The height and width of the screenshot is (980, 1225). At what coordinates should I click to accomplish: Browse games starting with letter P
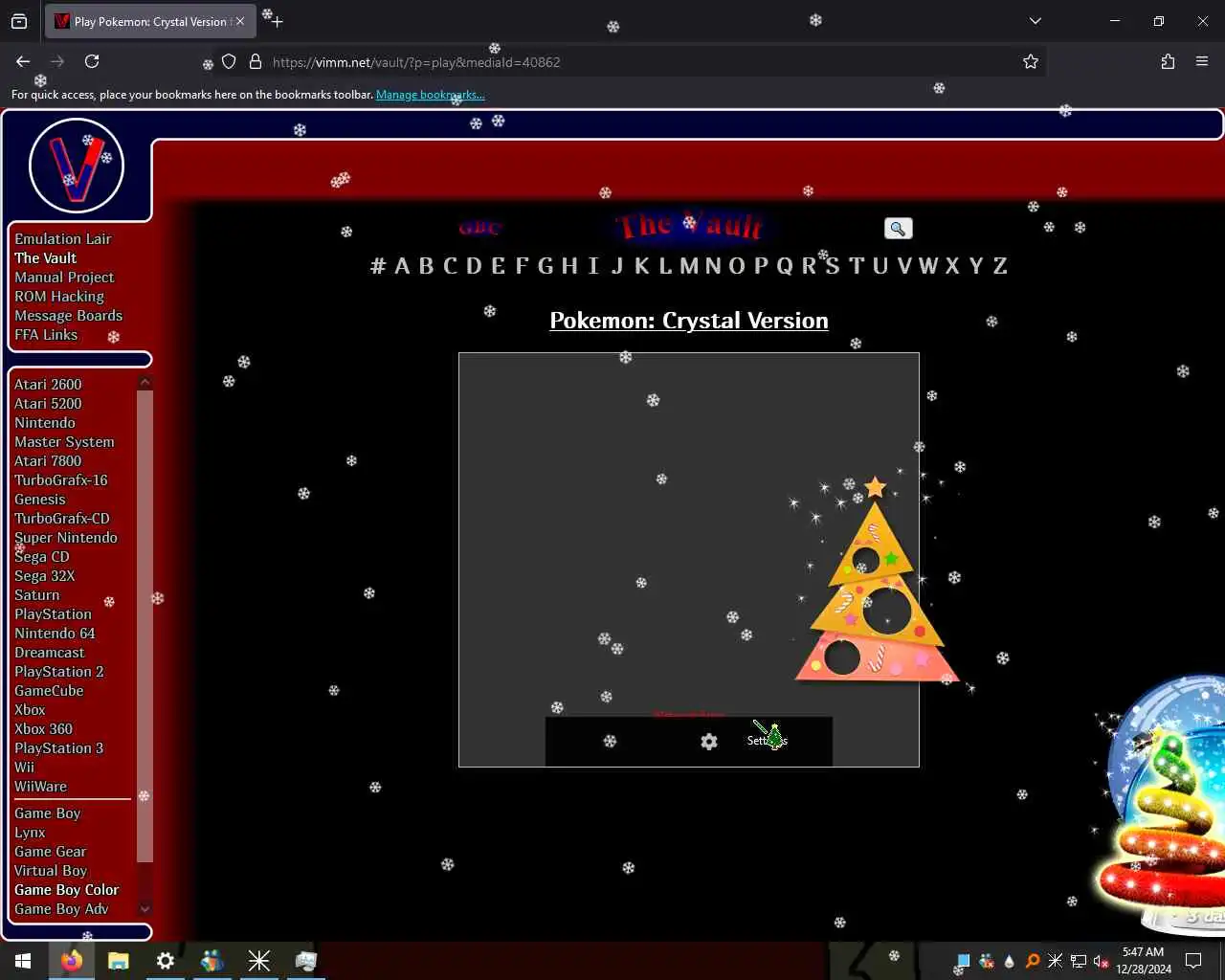pyautogui.click(x=761, y=266)
